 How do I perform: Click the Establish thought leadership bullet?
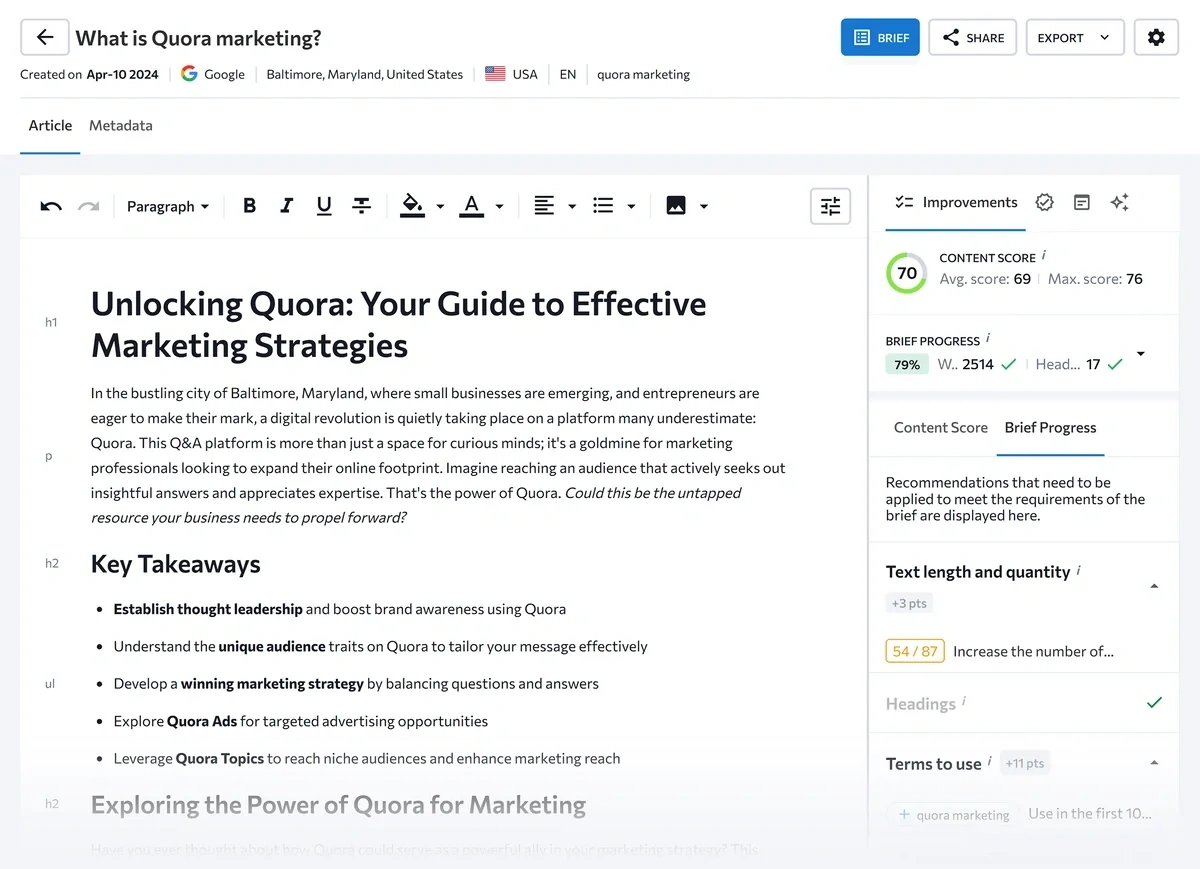(340, 609)
